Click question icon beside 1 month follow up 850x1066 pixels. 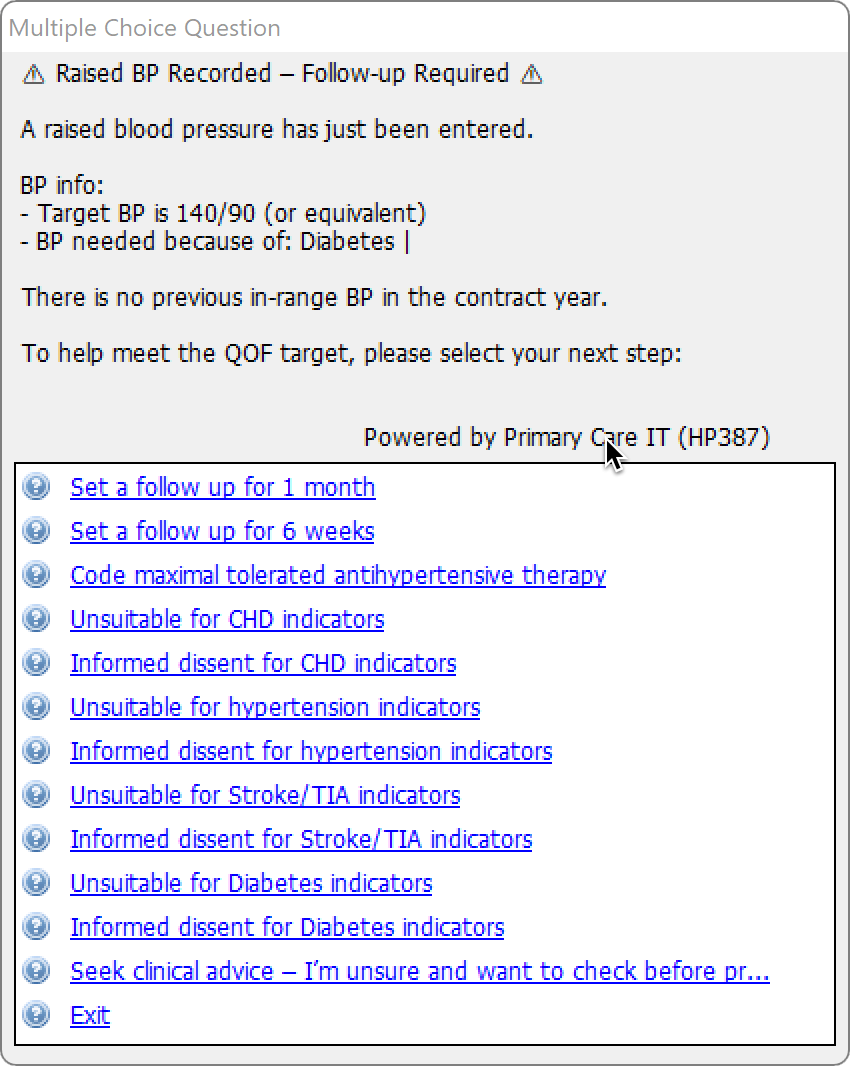click(x=36, y=487)
